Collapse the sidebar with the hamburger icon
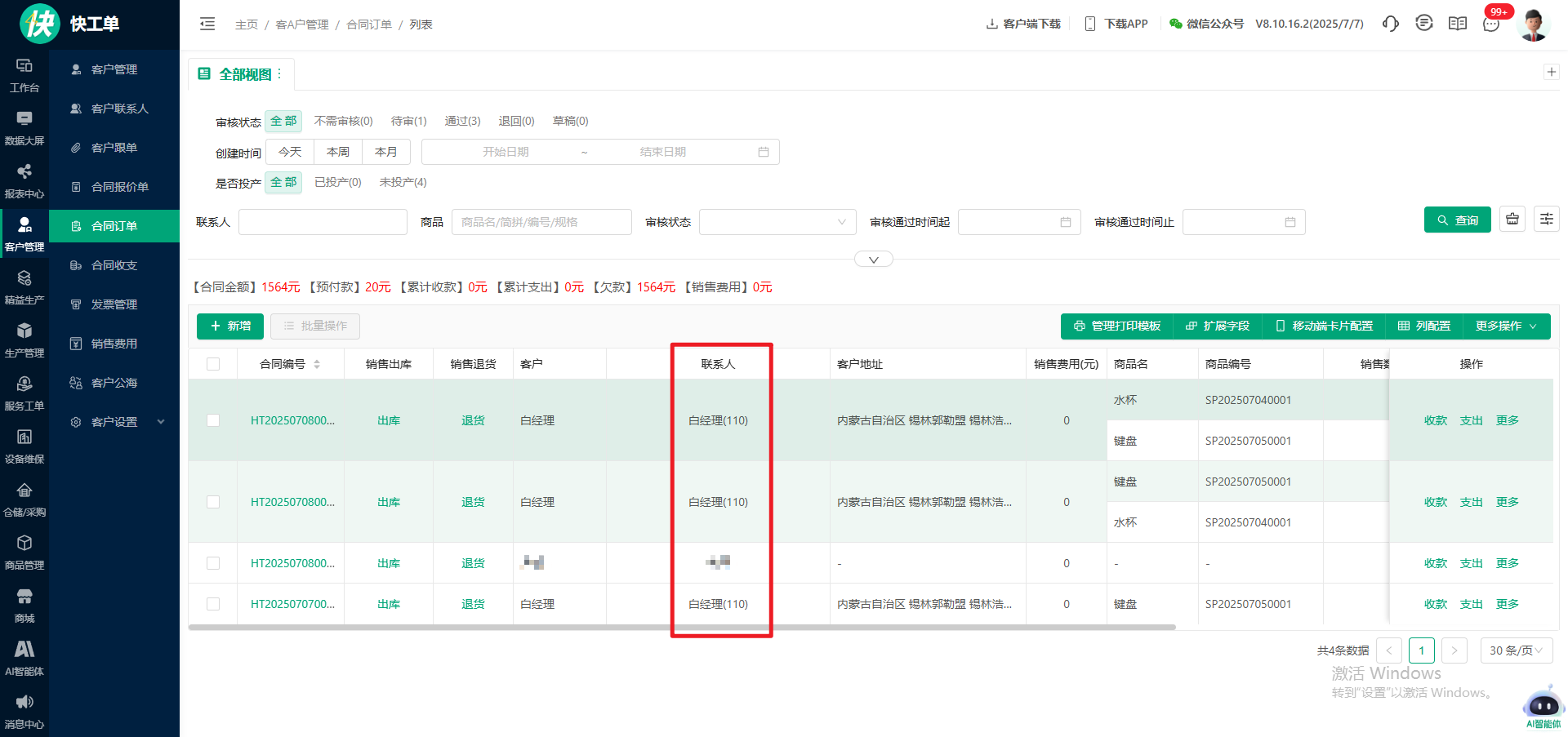The width and height of the screenshot is (1568, 737). coord(207,24)
